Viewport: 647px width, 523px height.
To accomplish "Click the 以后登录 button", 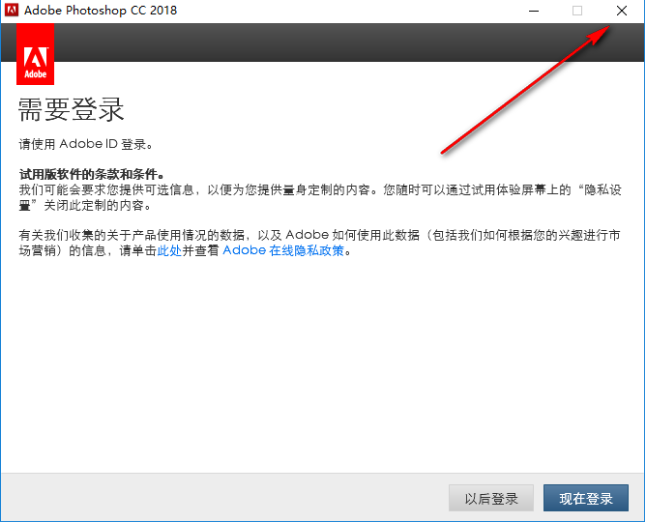I will click(x=491, y=498).
